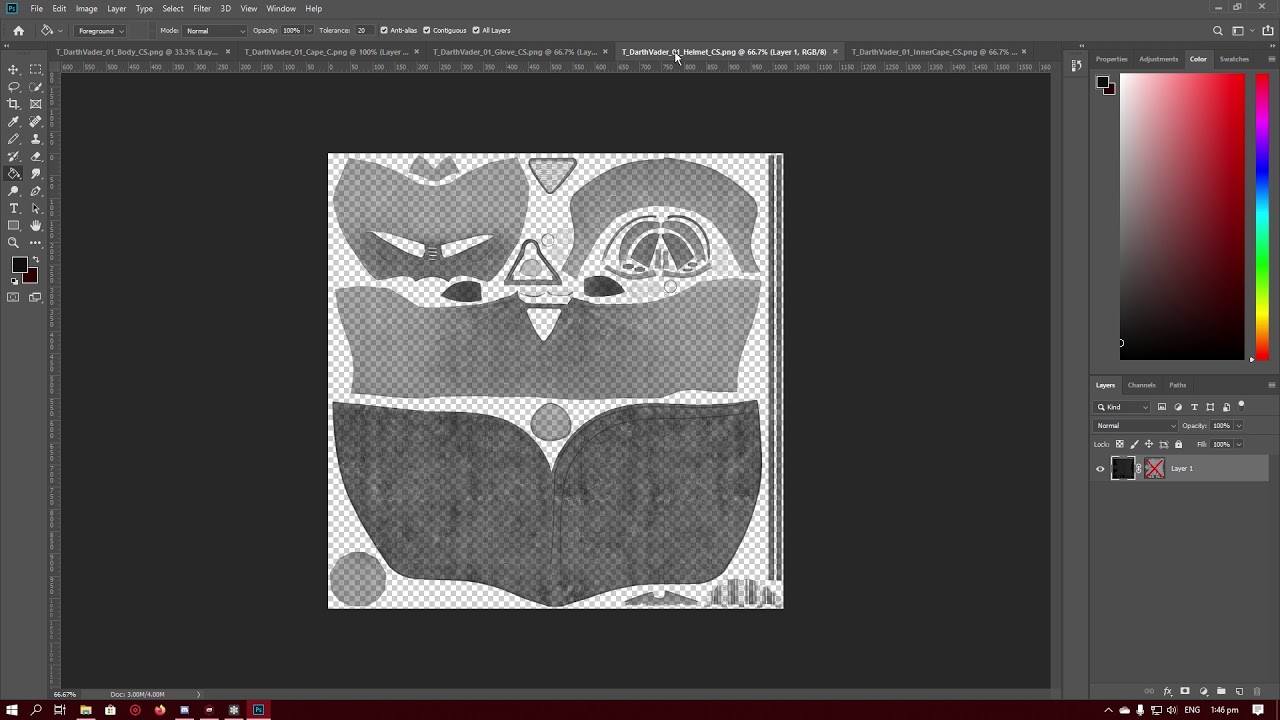
Task: Select the Frame tool
Action: 36,104
